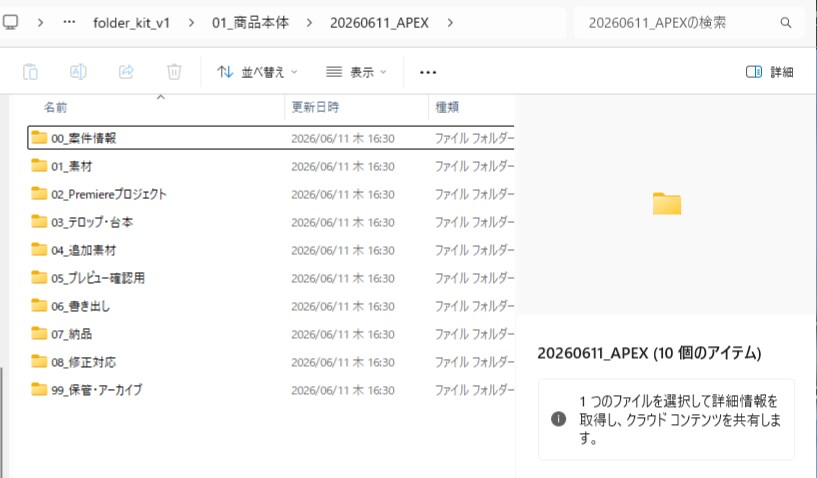
Task: Click the info icon in details pane
Action: point(559,419)
